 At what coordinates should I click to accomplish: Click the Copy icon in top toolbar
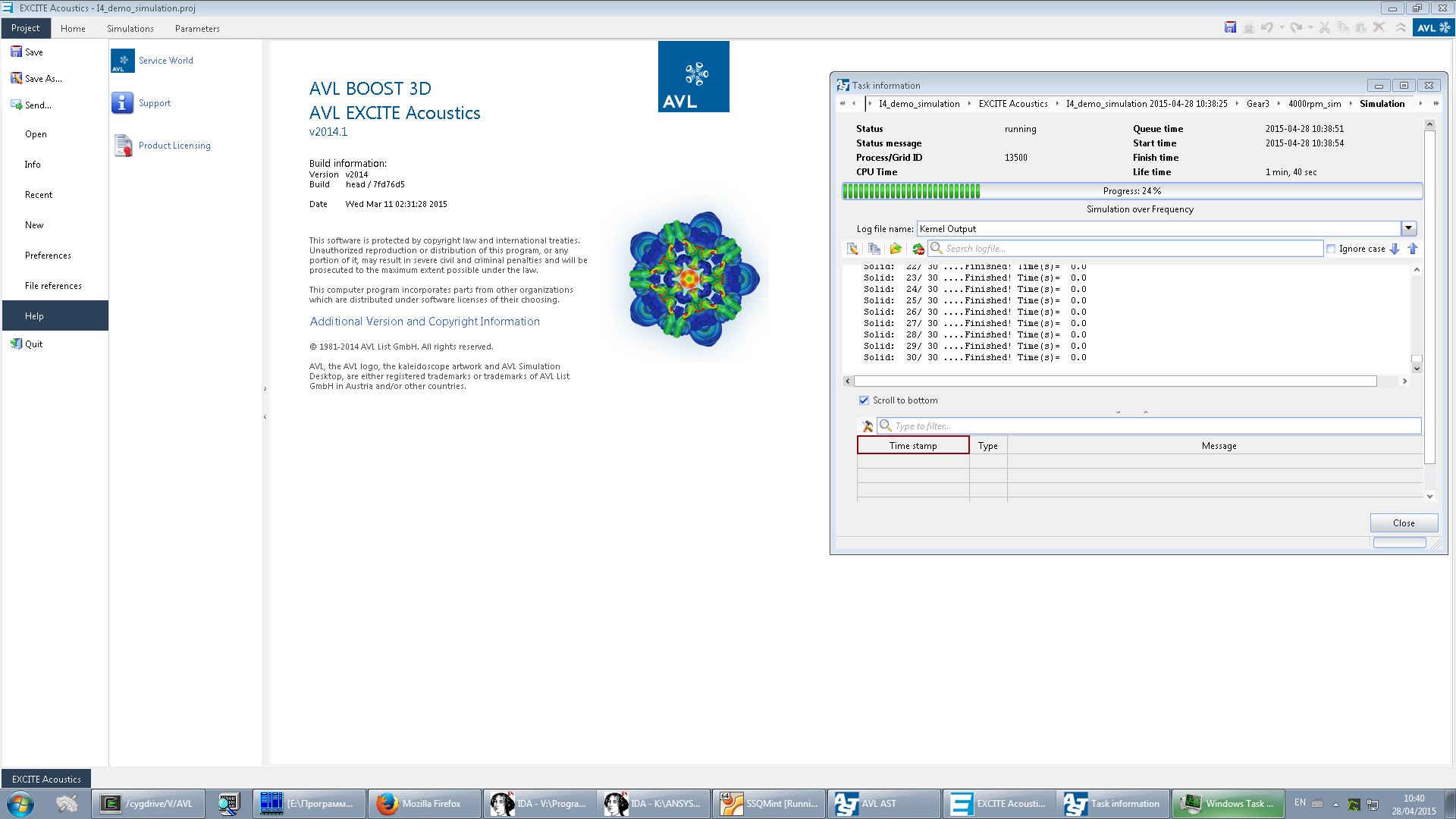point(1343,27)
